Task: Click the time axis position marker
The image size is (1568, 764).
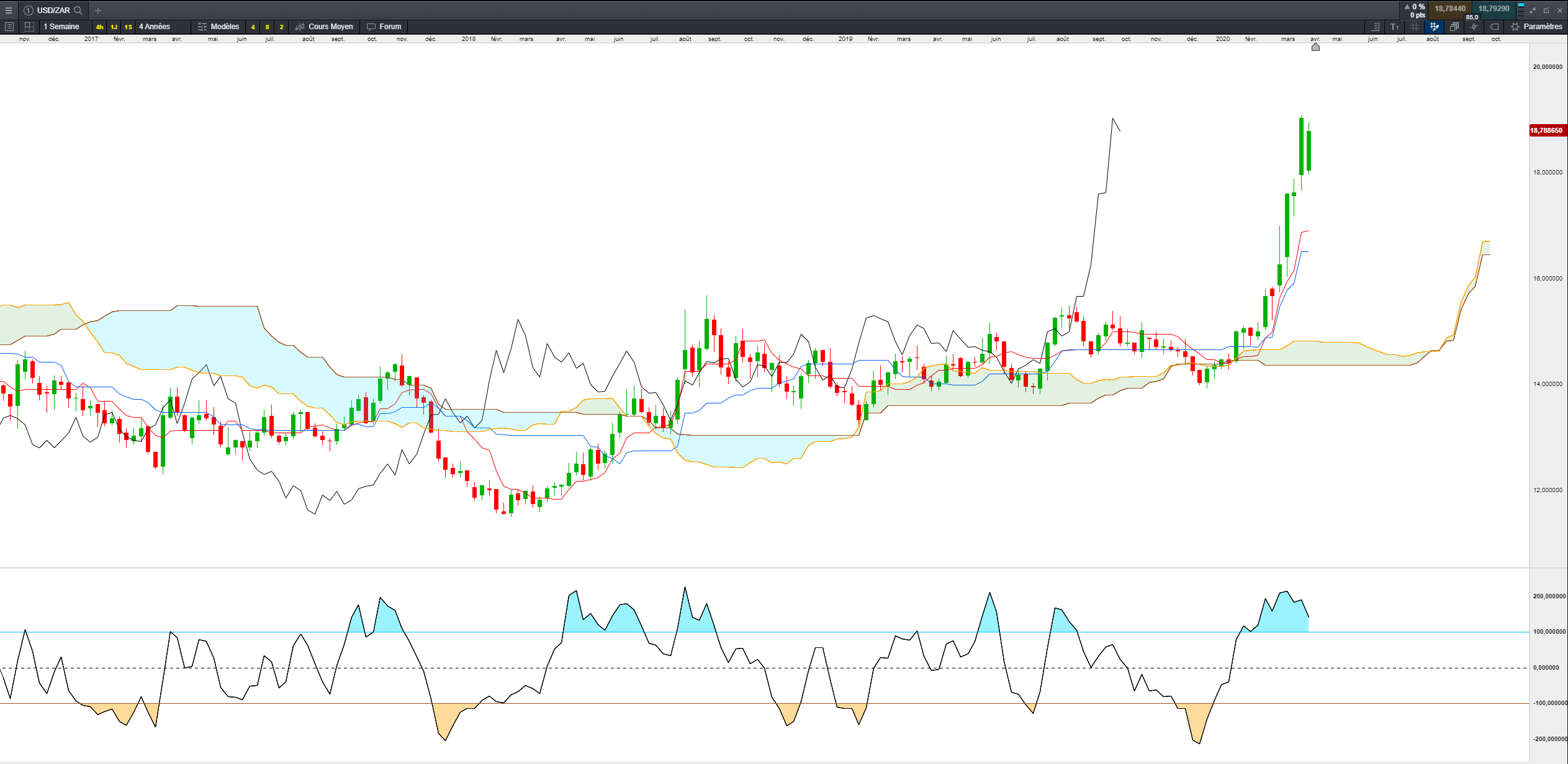Action: [x=1315, y=47]
